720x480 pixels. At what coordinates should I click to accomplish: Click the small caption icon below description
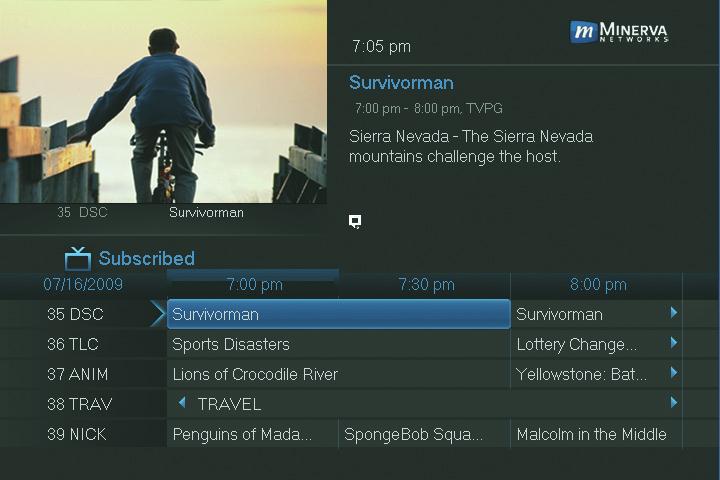coord(355,221)
